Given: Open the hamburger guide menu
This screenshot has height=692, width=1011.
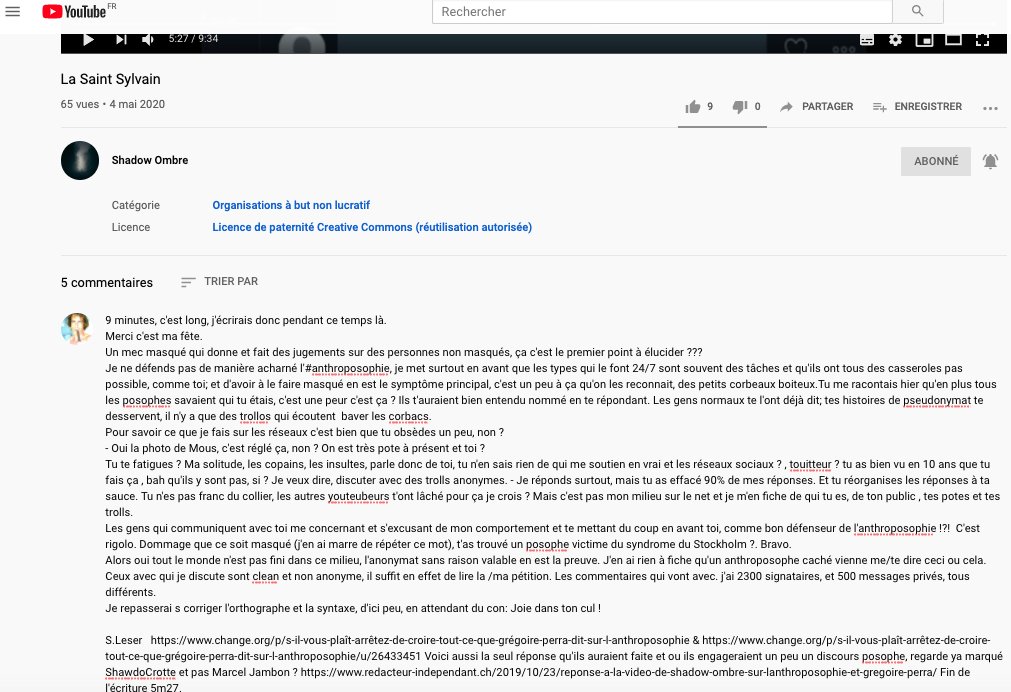Looking at the screenshot, I should (12, 11).
